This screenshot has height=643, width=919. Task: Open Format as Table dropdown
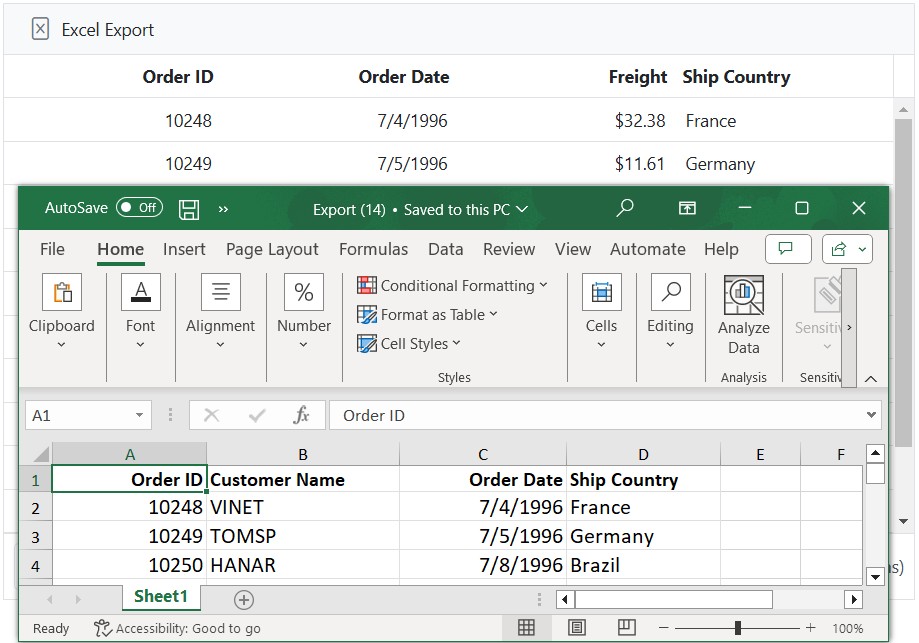coord(427,315)
